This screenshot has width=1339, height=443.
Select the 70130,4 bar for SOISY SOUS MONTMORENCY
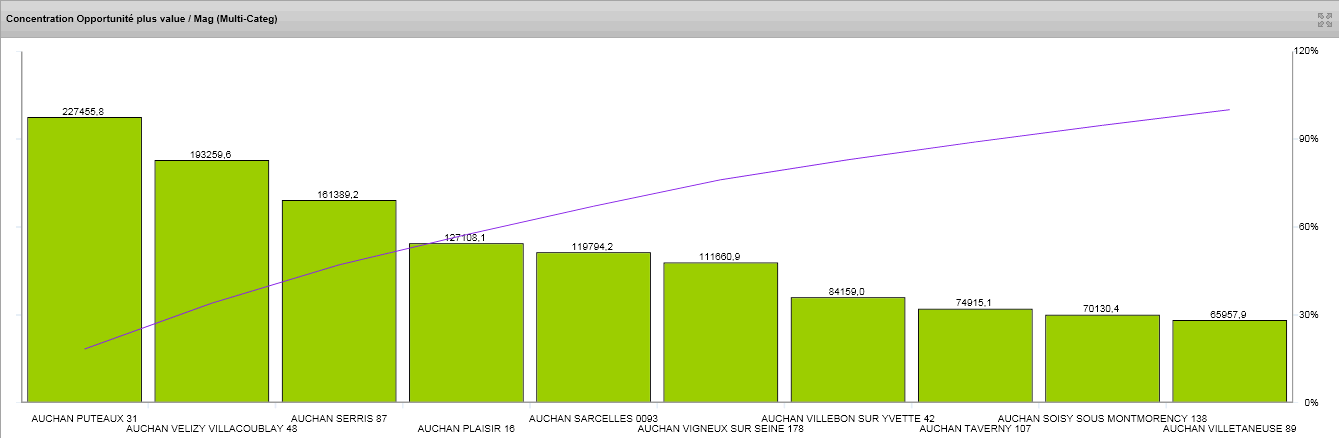tap(1102, 358)
